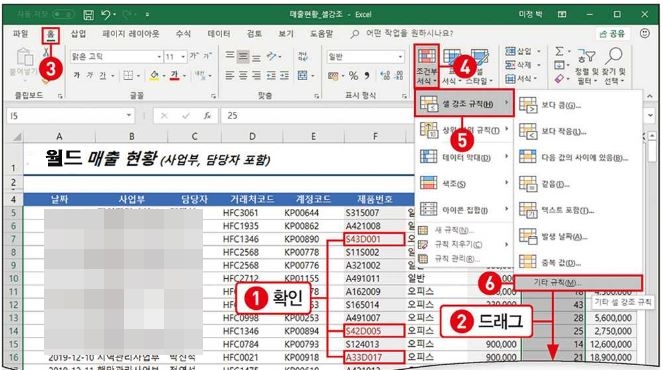The height and width of the screenshot is (370, 663).
Task: Open the 보기 (View) tab
Action: coord(286,34)
